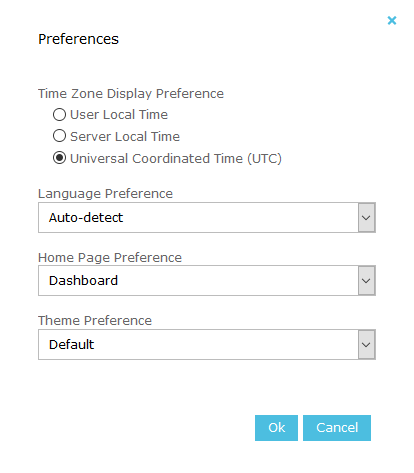This screenshot has height=473, width=414.
Task: Click the 'Universal Coordinated Time (UTC)' label text
Action: 176,158
